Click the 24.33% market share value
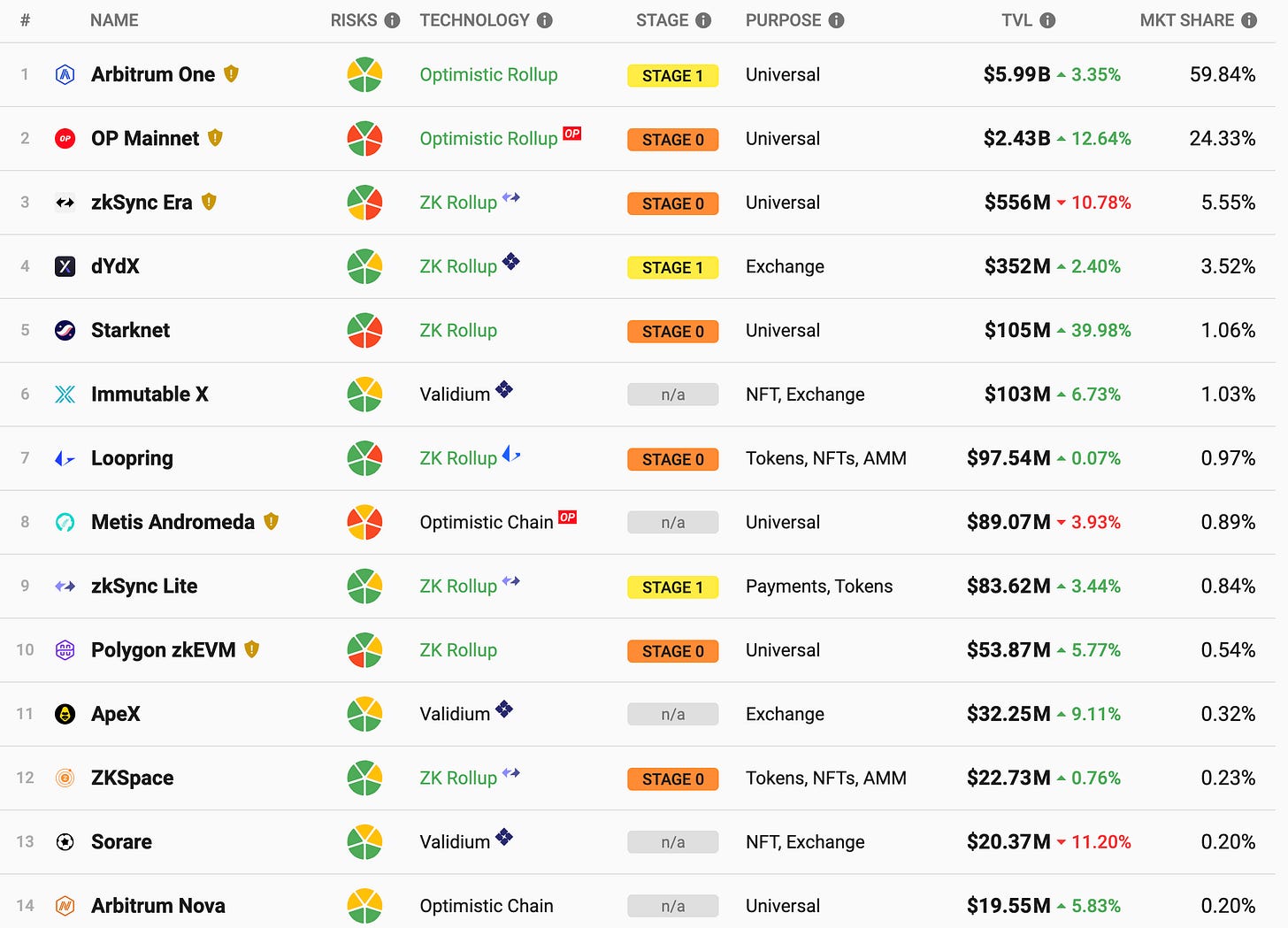The height and width of the screenshot is (928, 1288). (x=1223, y=138)
